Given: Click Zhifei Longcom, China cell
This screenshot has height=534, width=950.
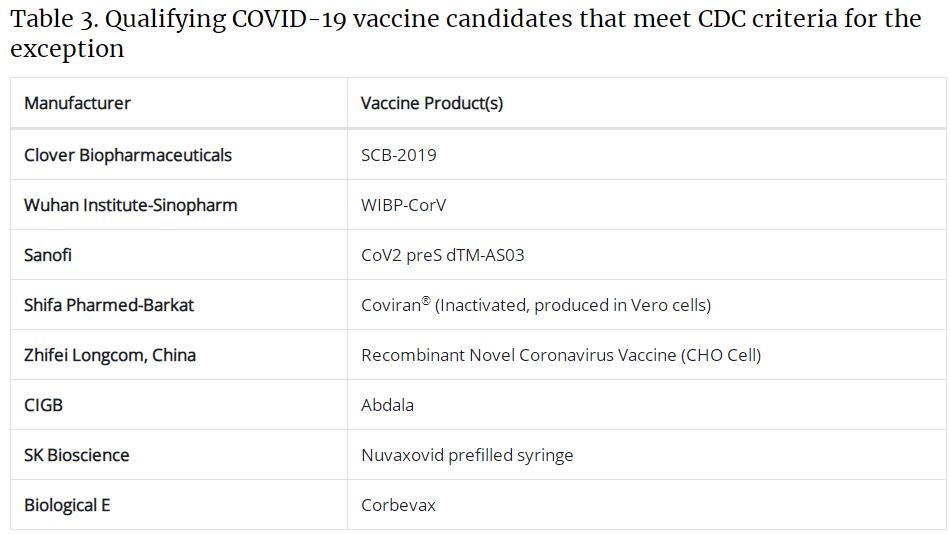Looking at the screenshot, I should [x=109, y=355].
